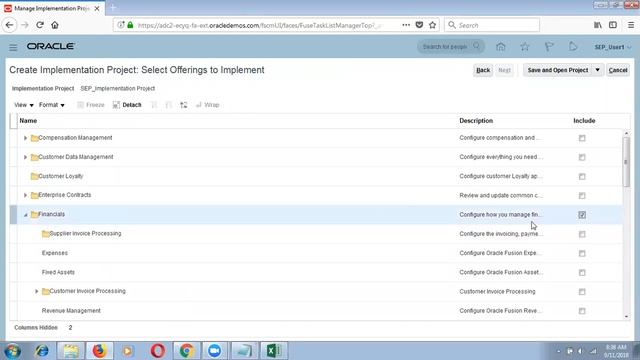Open the SEP_User1 account dropdown
Viewport: 640px width, 360px height.
(x=613, y=47)
